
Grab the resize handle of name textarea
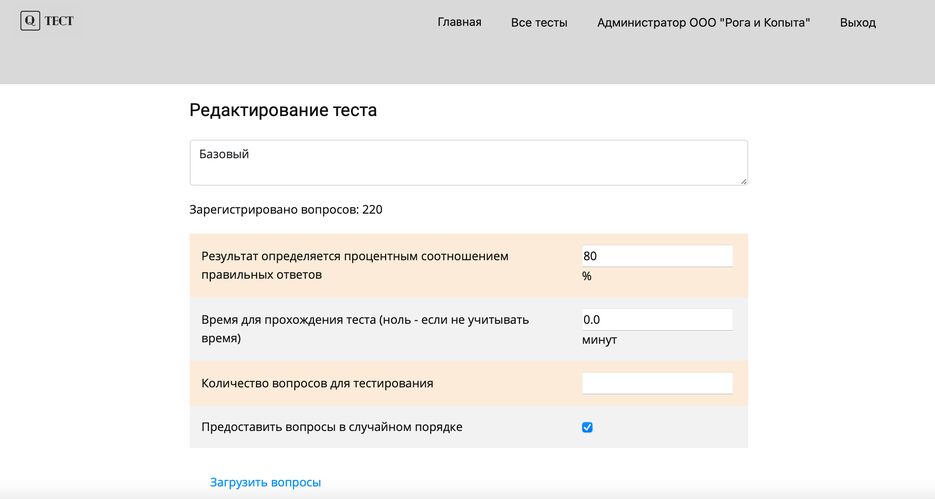743,181
